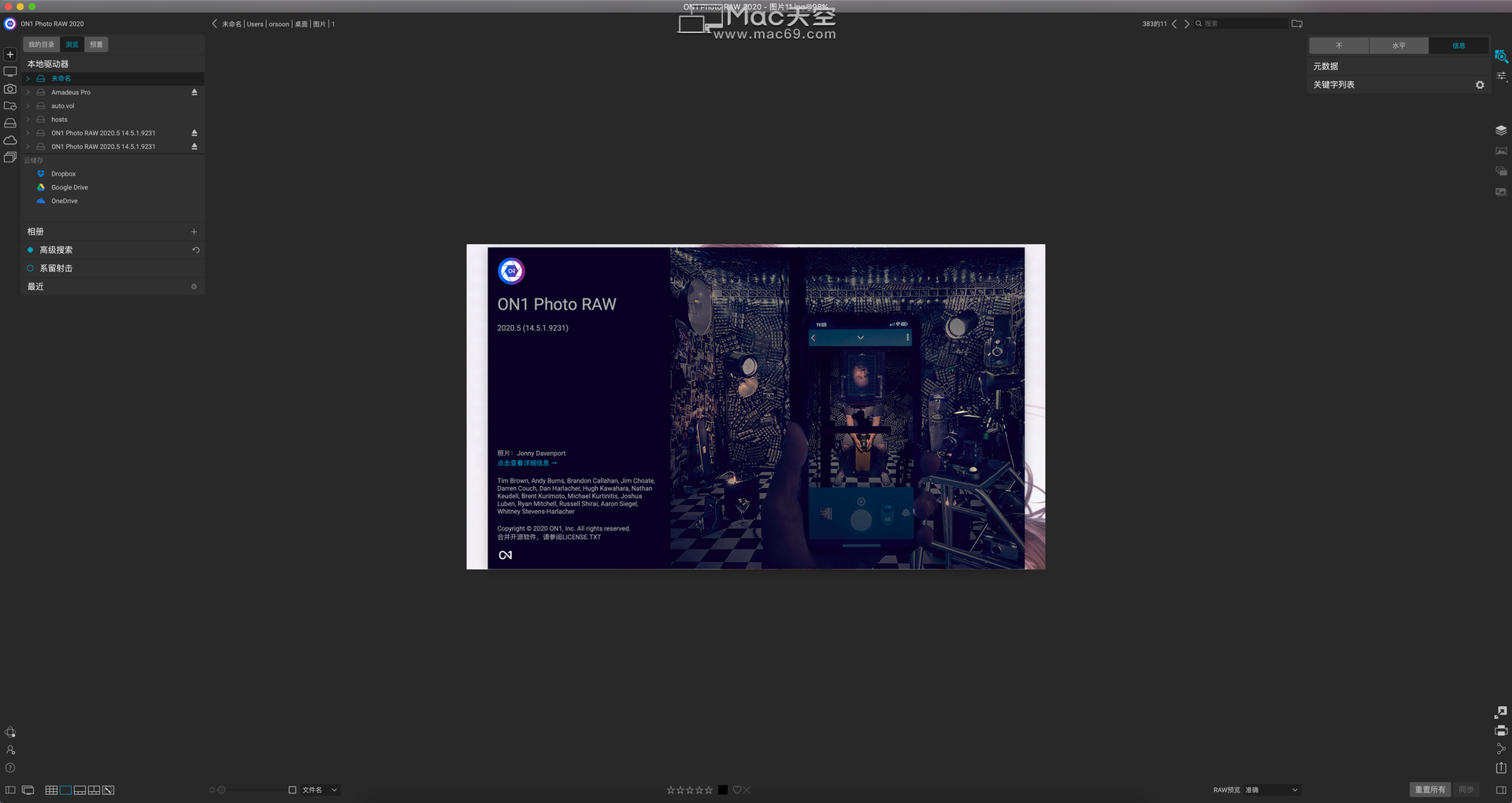This screenshot has width=1512, height=803.
Task: Expand the hosts tree item
Action: pos(28,120)
